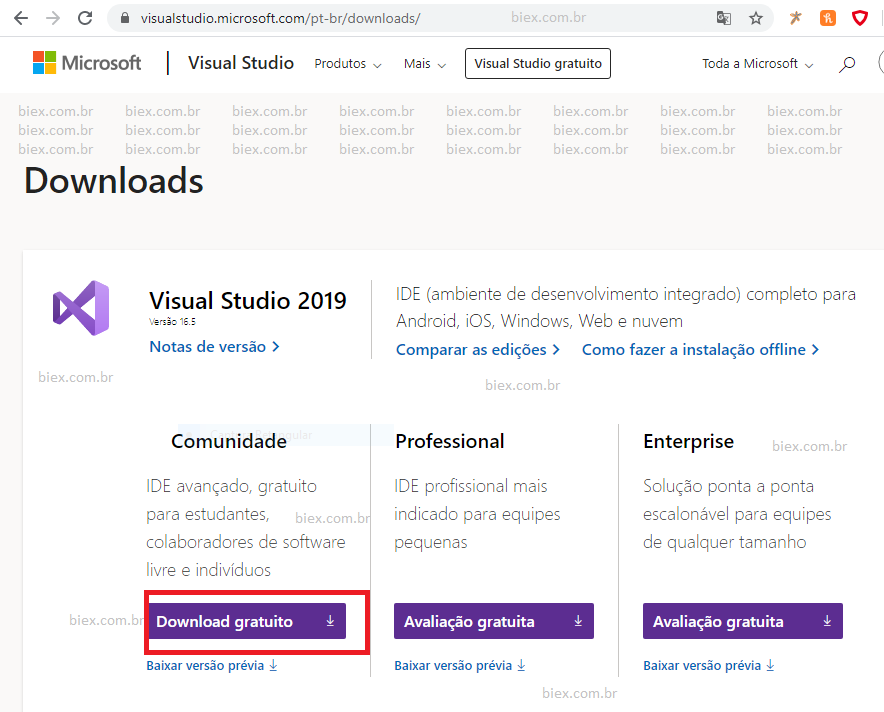Click Baixar versão prévia under Comunidade
884x712 pixels.
pyautogui.click(x=212, y=666)
